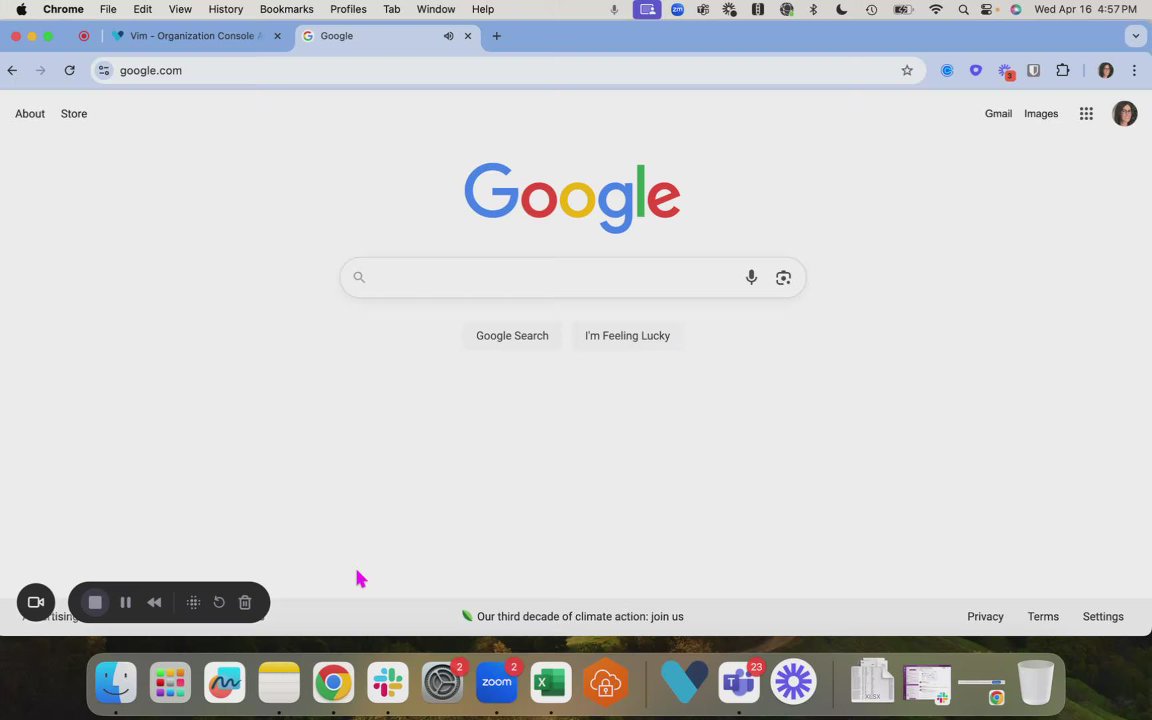The height and width of the screenshot is (720, 1152).
Task: Open the Do Not Disturb moon icon
Action: click(x=842, y=10)
